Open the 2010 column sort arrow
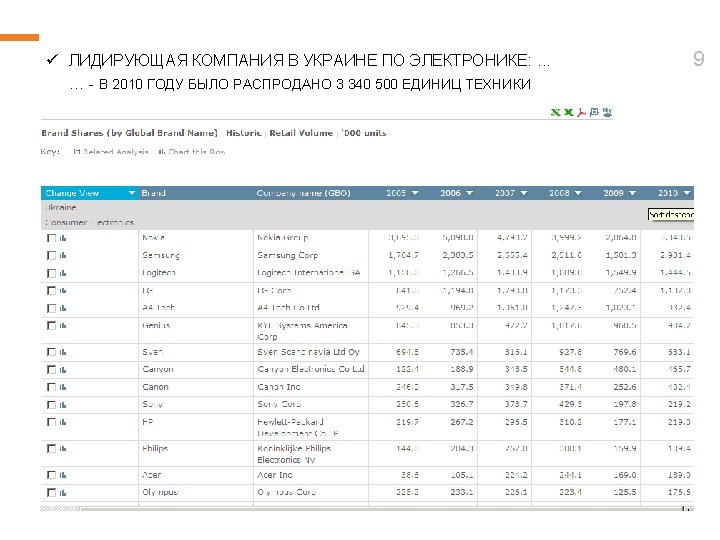Image resolution: width=720 pixels, height=540 pixels. [x=687, y=193]
